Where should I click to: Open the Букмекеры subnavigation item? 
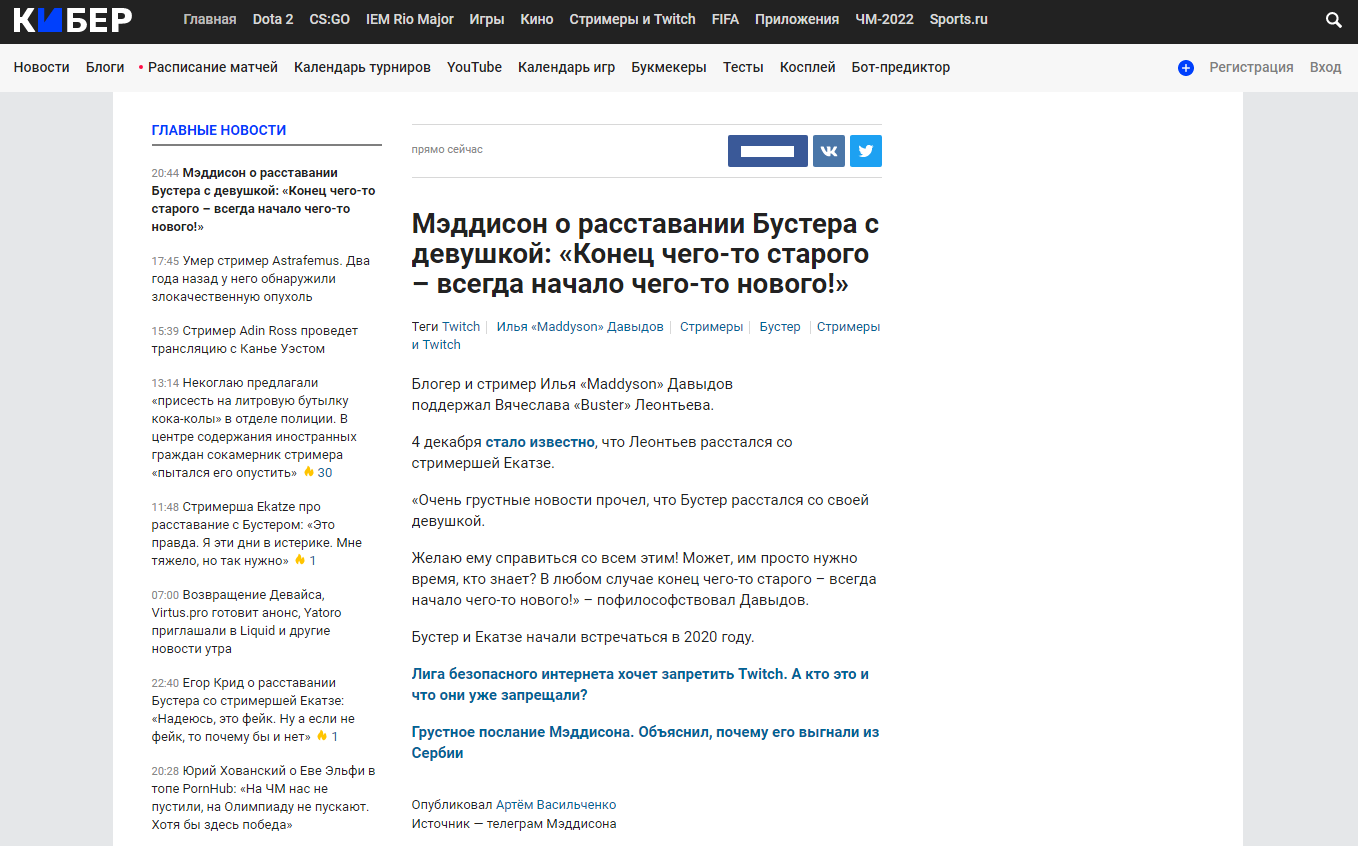click(669, 67)
